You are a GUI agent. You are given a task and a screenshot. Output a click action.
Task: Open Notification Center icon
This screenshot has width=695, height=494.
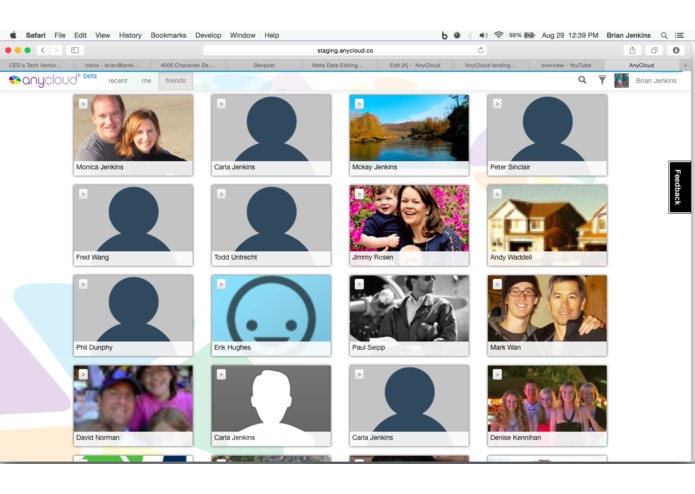[x=679, y=35]
